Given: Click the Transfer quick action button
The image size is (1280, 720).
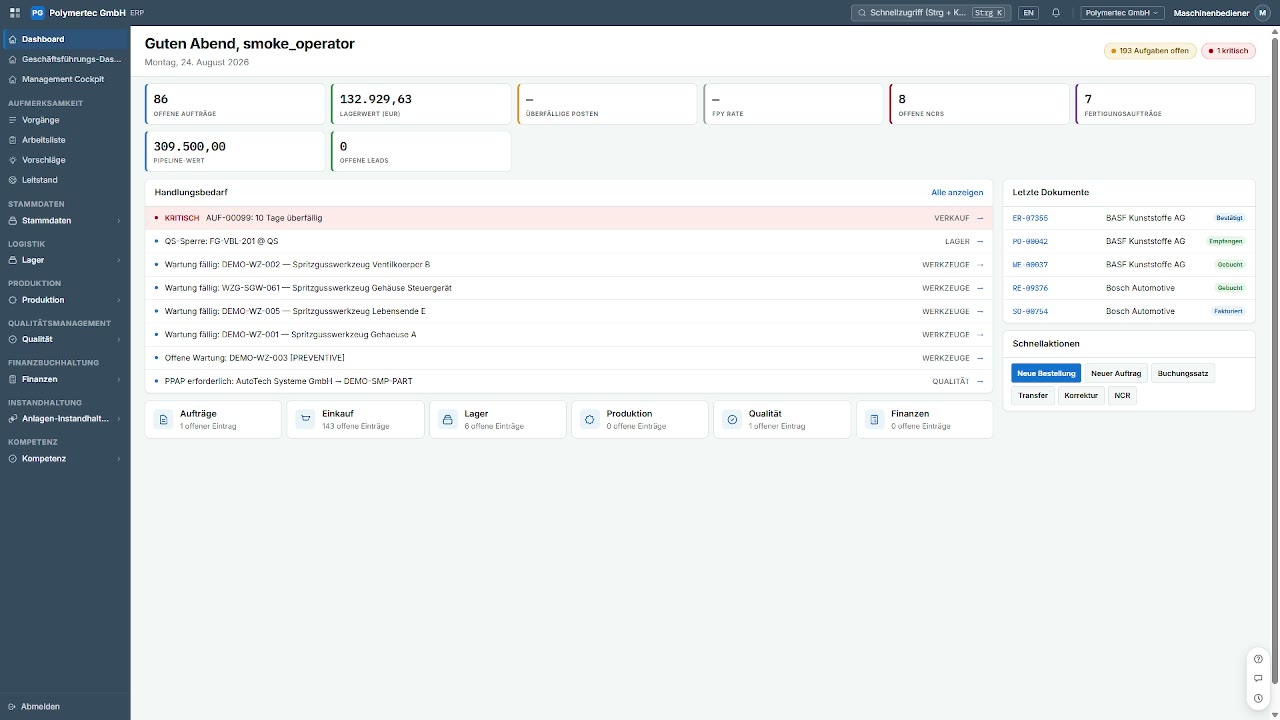Looking at the screenshot, I should pyautogui.click(x=1033, y=395).
